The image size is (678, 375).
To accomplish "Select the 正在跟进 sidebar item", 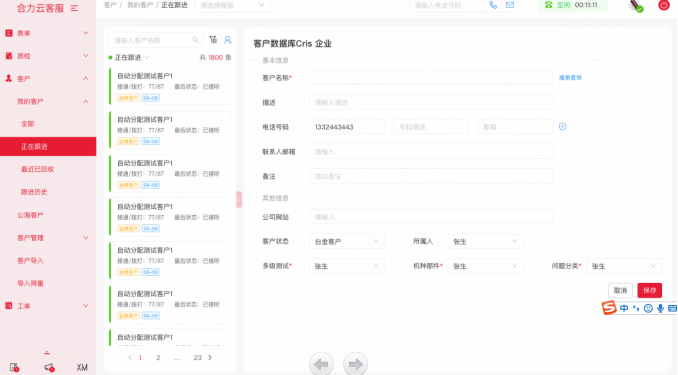I will point(48,147).
